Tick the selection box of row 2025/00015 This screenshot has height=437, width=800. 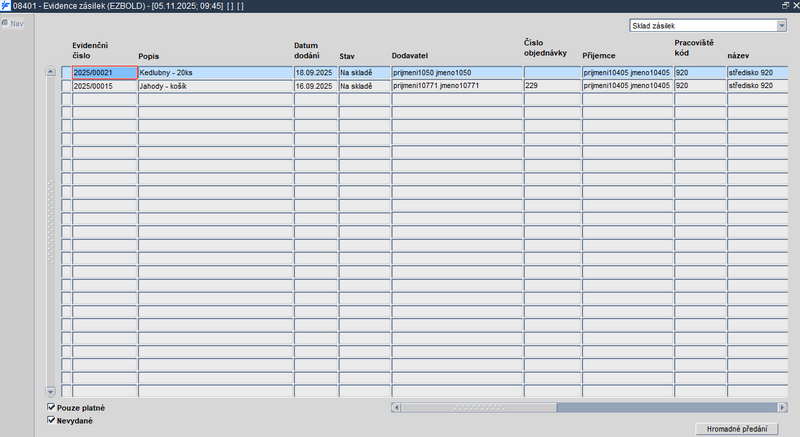[x=66, y=86]
